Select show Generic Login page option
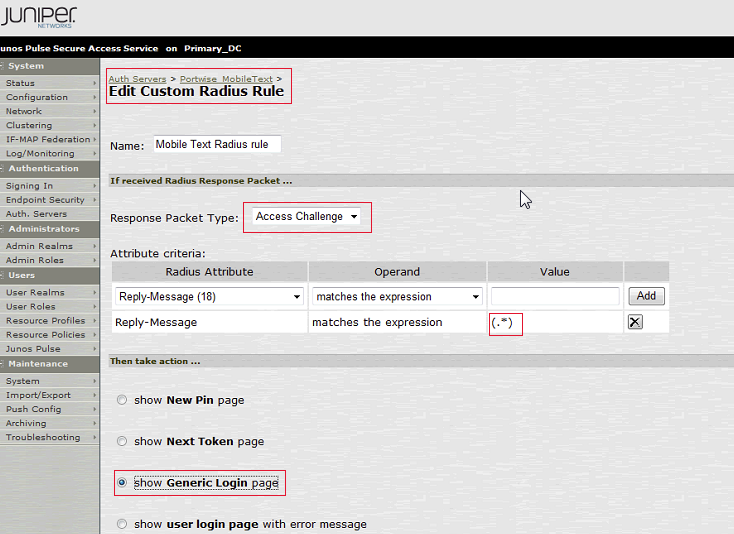Image resolution: width=734 pixels, height=534 pixels. 123,483
